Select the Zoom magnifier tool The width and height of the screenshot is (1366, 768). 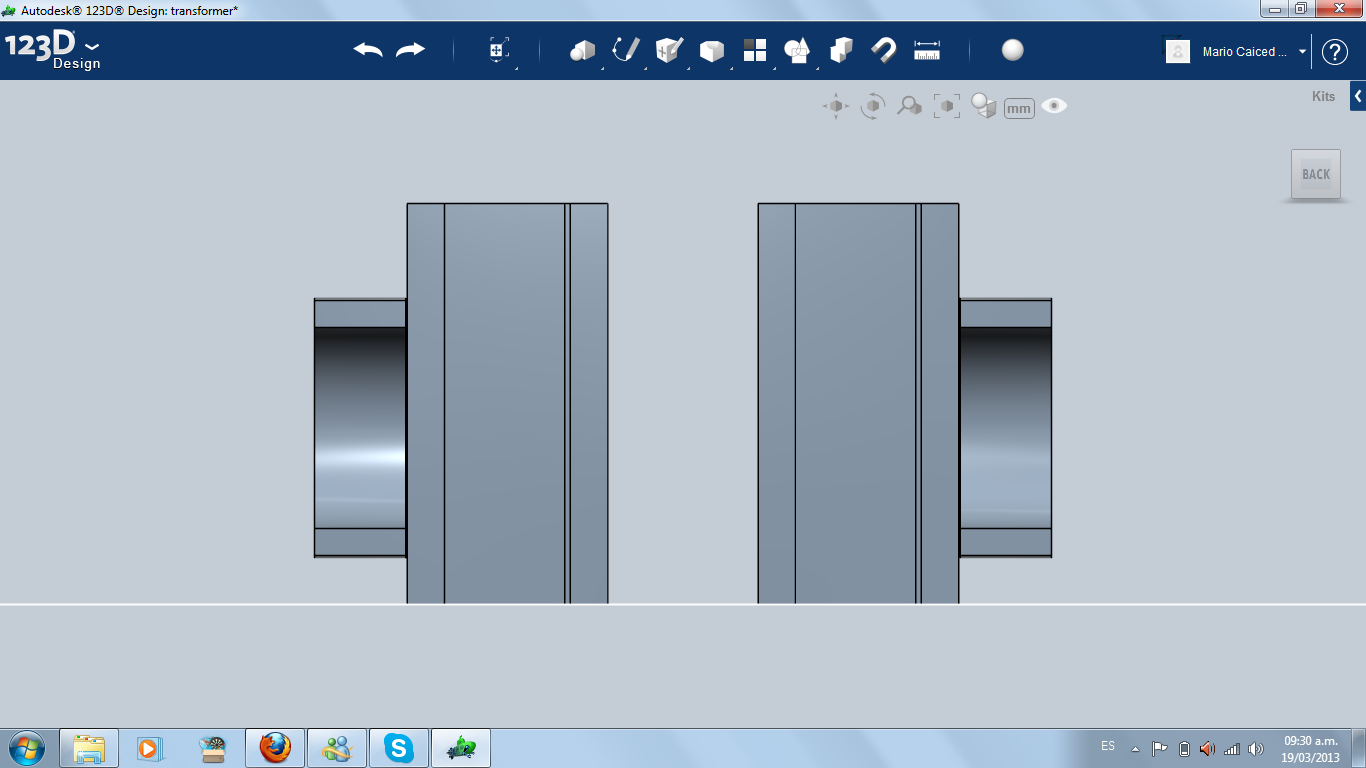909,106
